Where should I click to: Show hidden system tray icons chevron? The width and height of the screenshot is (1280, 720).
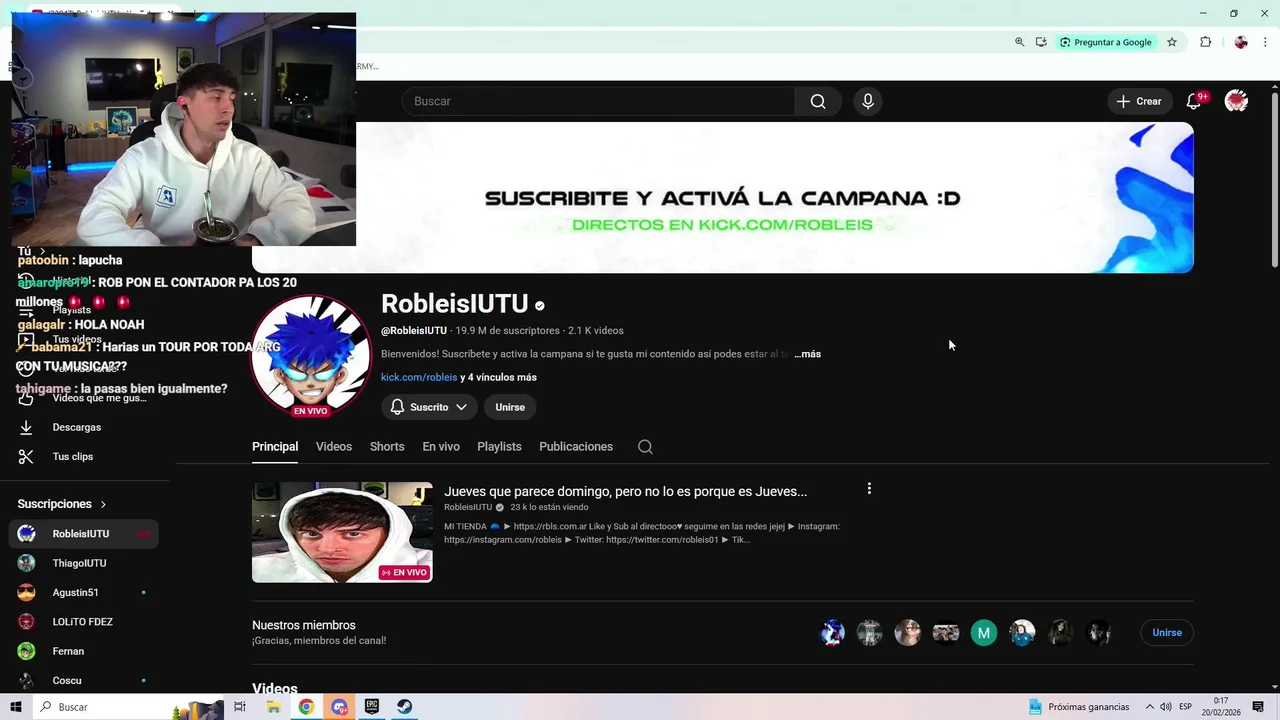pyautogui.click(x=1150, y=707)
